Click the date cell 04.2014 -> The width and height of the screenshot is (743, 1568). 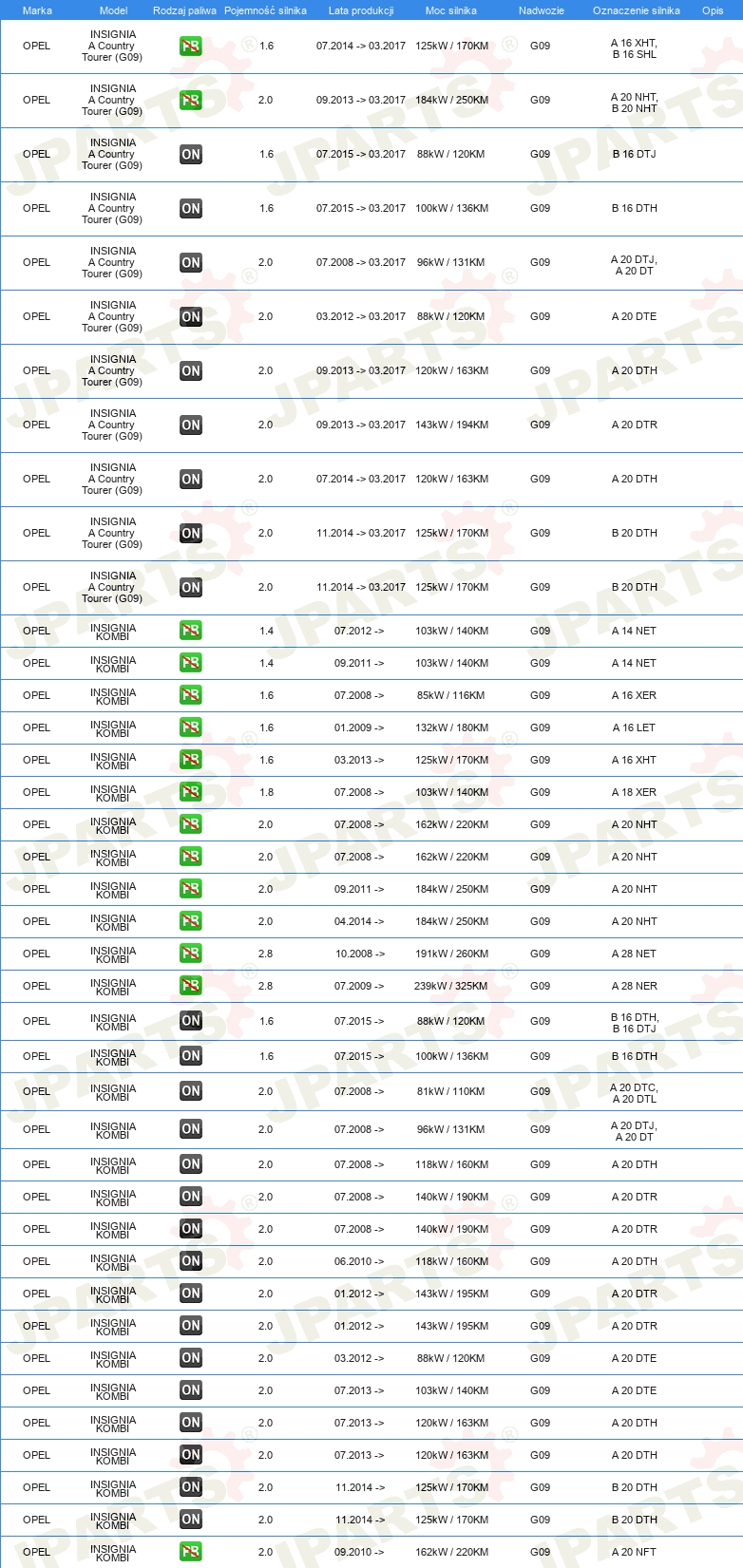[x=359, y=921]
